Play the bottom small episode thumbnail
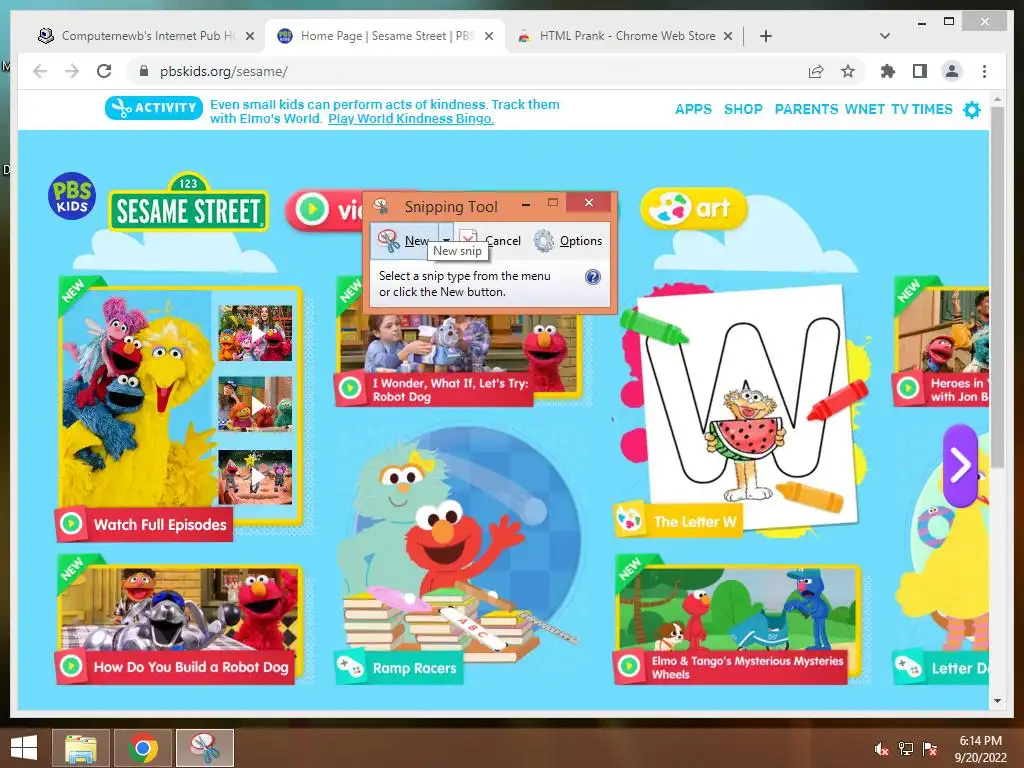The width and height of the screenshot is (1024, 768). (255, 477)
